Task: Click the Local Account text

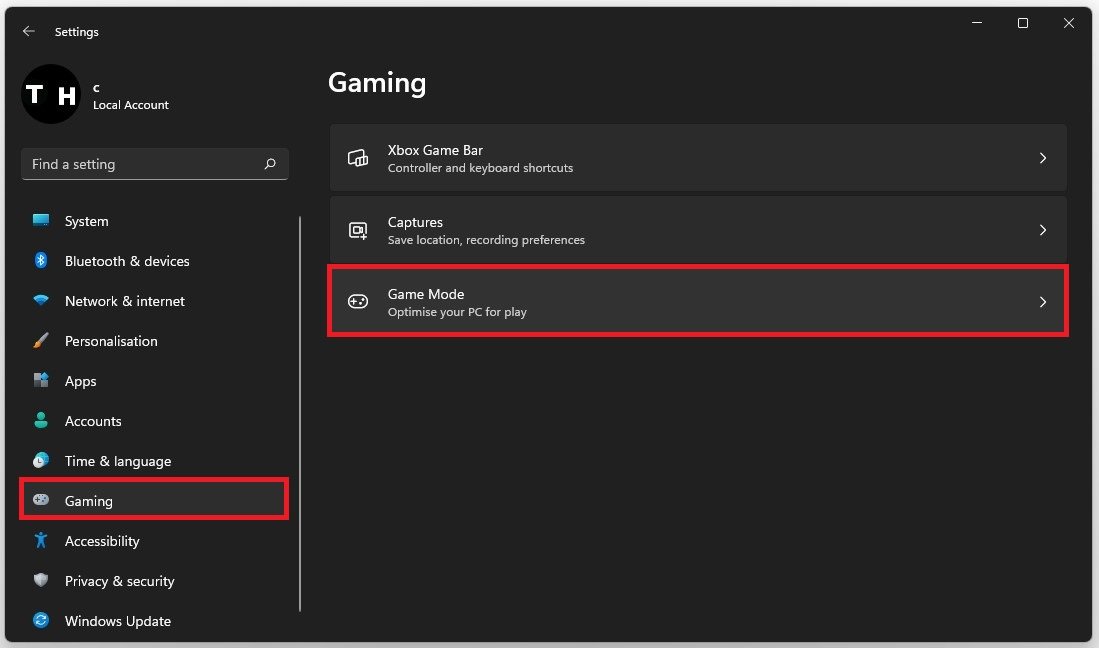Action: click(130, 105)
